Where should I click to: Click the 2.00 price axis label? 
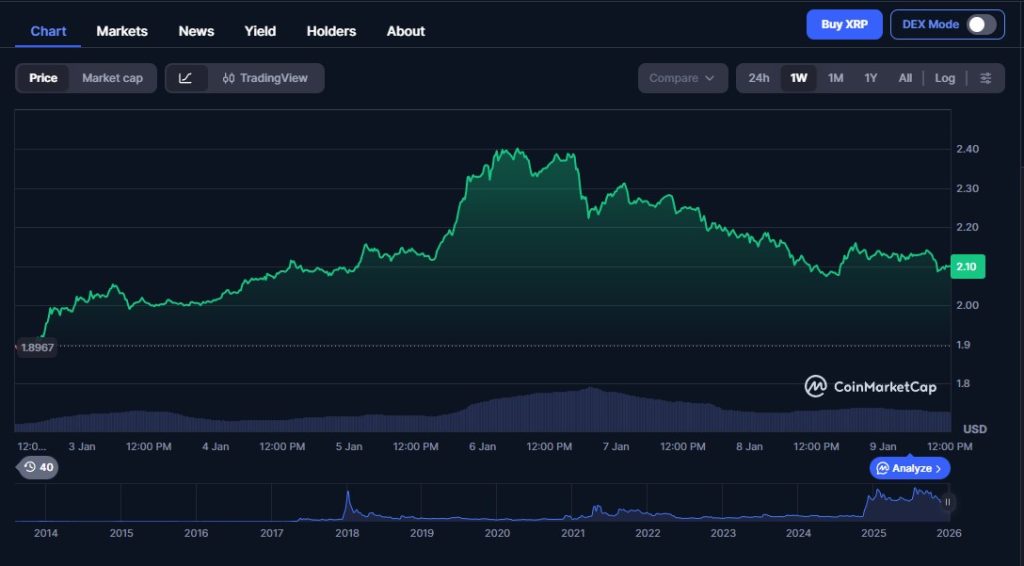tap(967, 306)
